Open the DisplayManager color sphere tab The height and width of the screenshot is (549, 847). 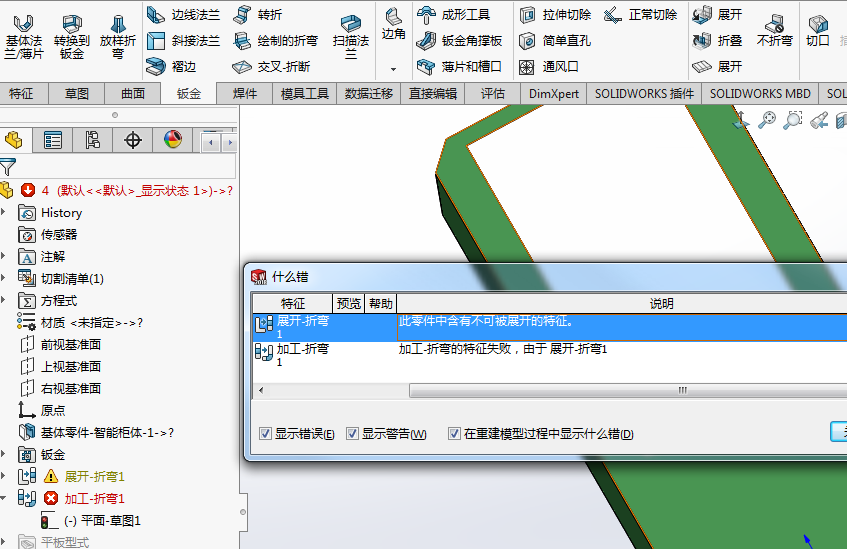click(x=173, y=140)
